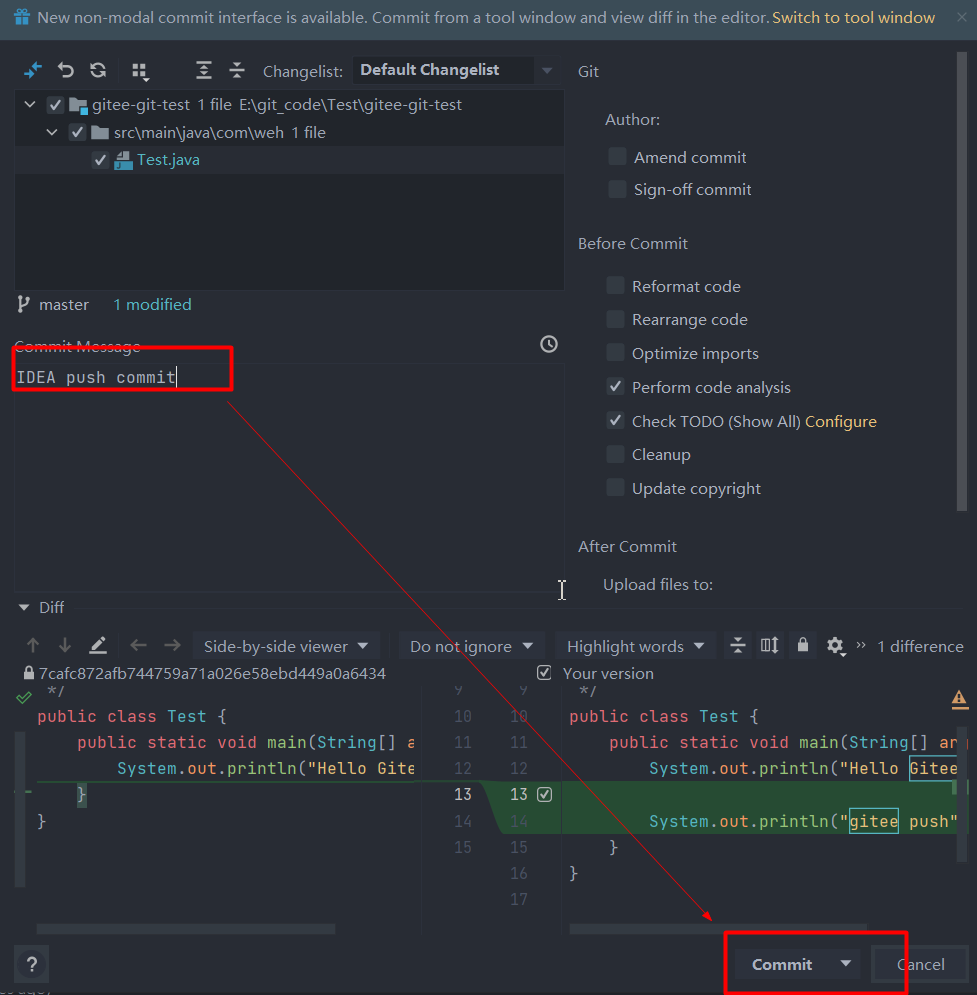
Task: Click the "1 difference" label
Action: click(x=921, y=646)
